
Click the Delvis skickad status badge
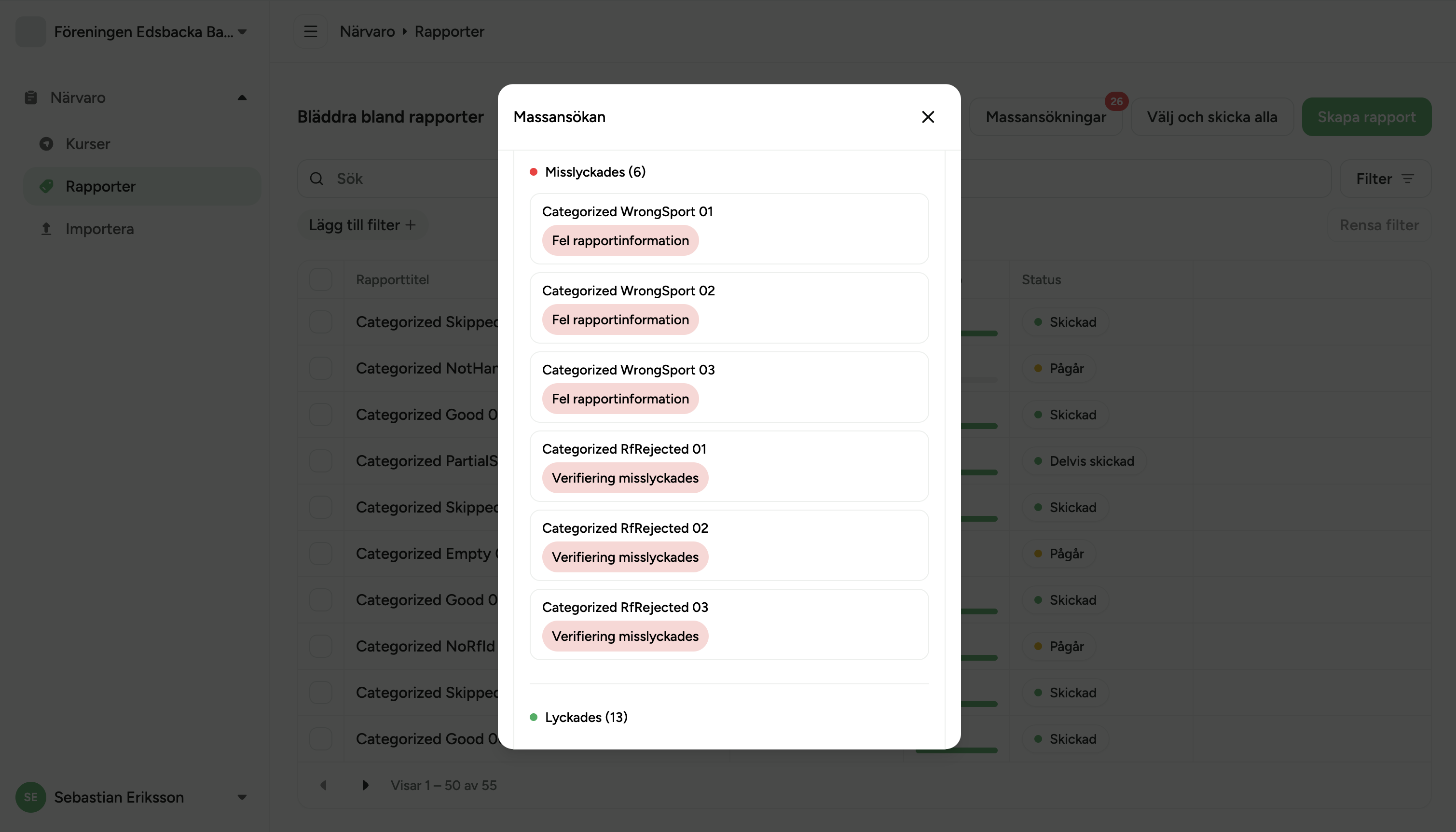click(x=1084, y=460)
